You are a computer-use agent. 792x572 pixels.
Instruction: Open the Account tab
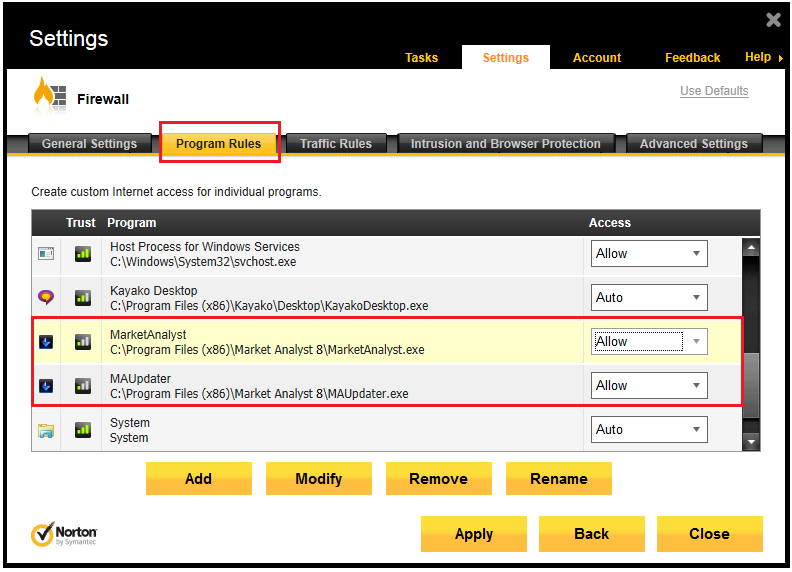(x=597, y=58)
